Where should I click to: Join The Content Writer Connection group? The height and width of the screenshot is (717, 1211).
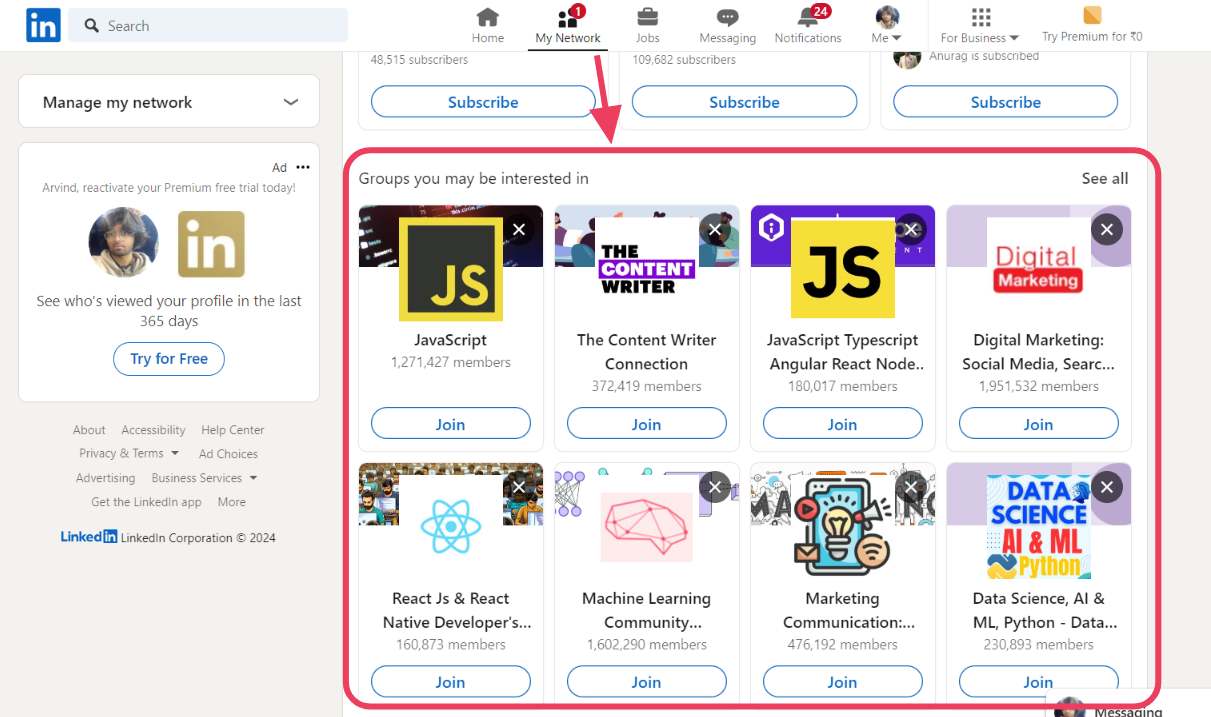[x=646, y=424]
